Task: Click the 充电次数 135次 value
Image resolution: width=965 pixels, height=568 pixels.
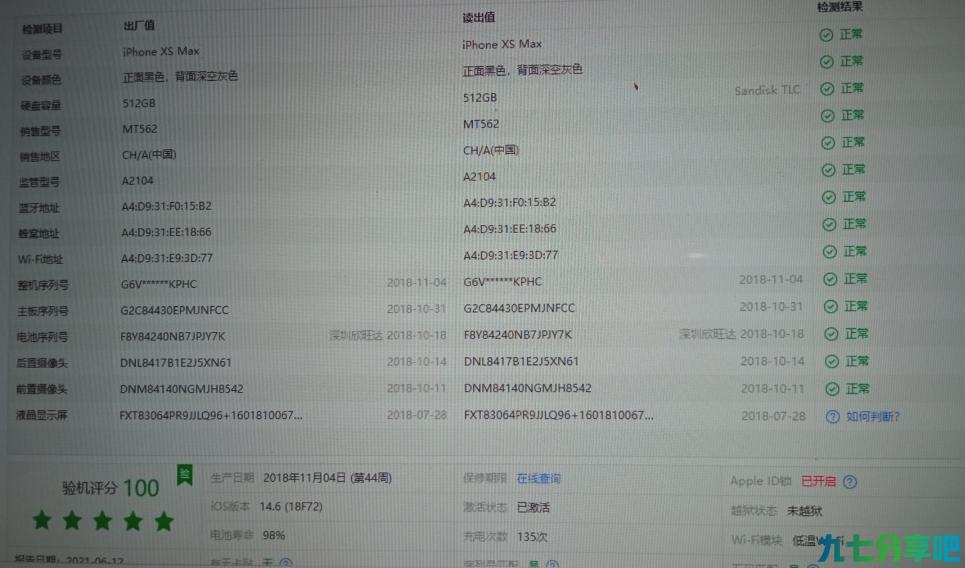Action: [x=532, y=537]
